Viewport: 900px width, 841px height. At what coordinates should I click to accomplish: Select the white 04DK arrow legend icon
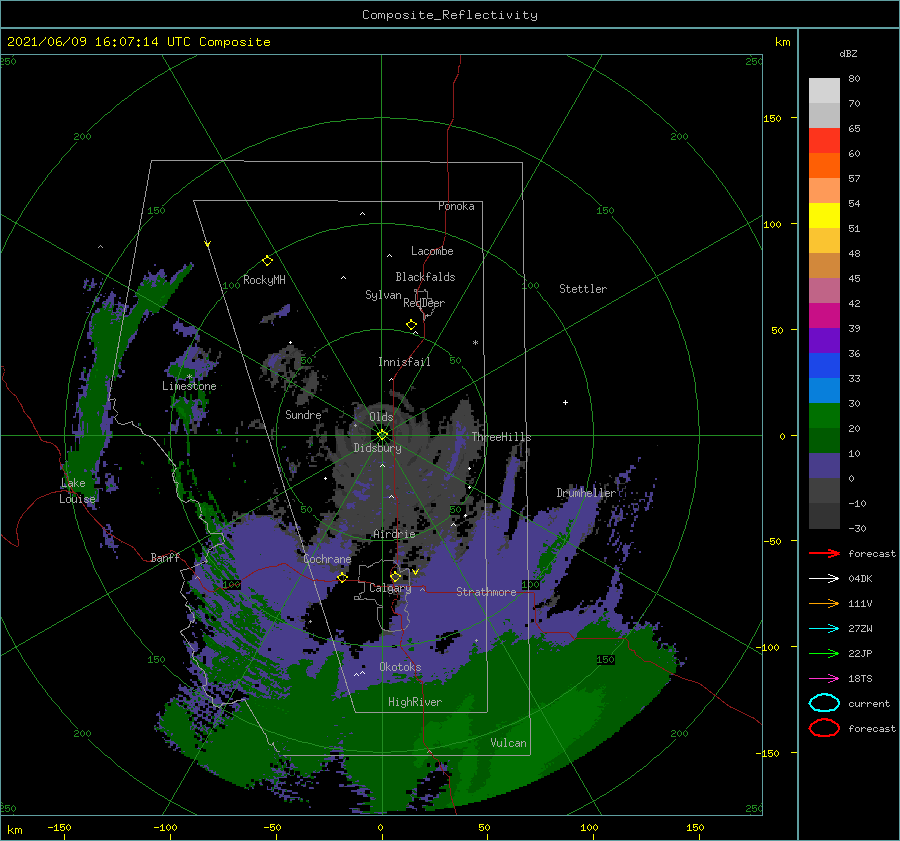[824, 578]
